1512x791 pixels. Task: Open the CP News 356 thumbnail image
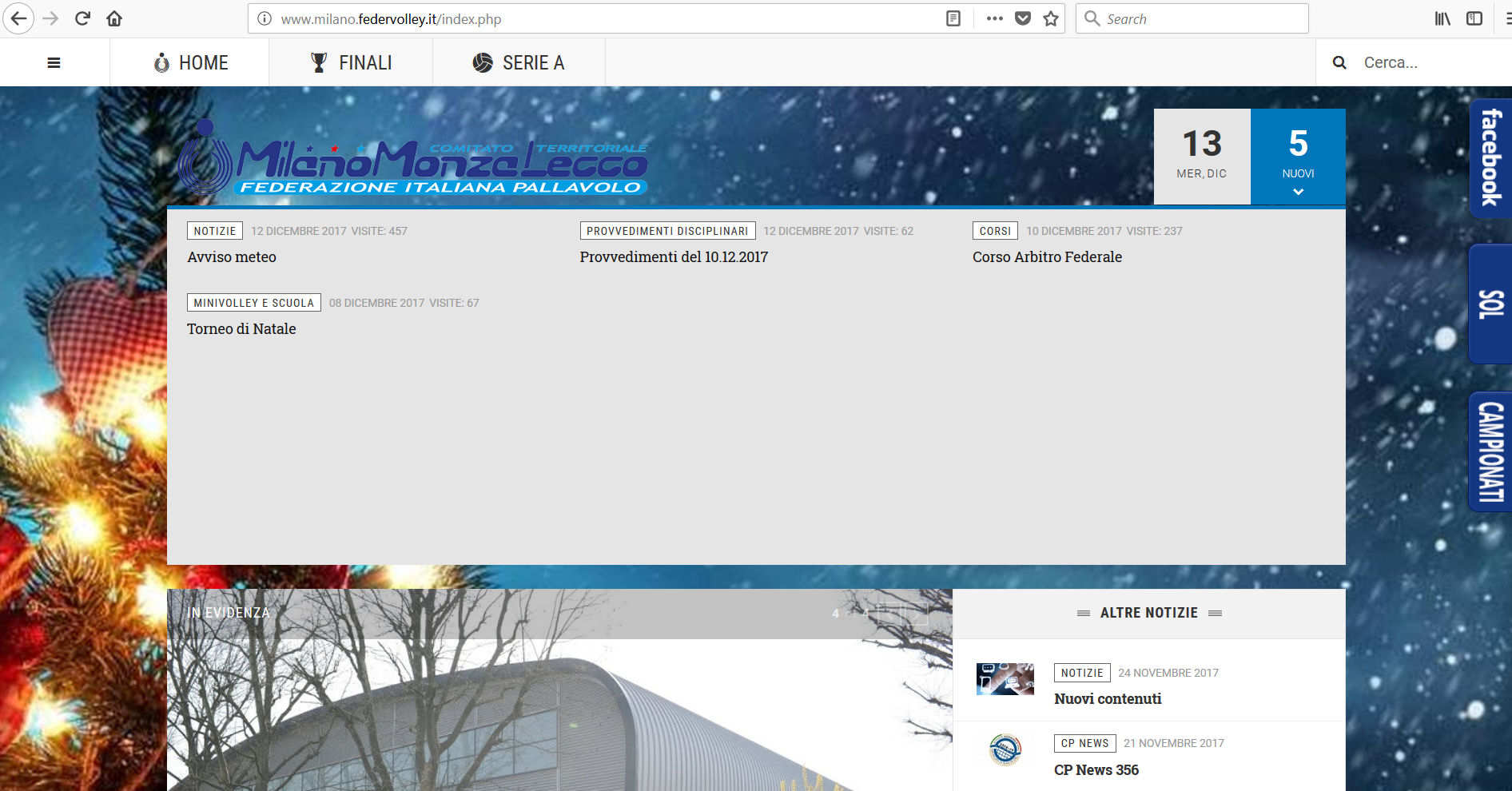point(1005,749)
